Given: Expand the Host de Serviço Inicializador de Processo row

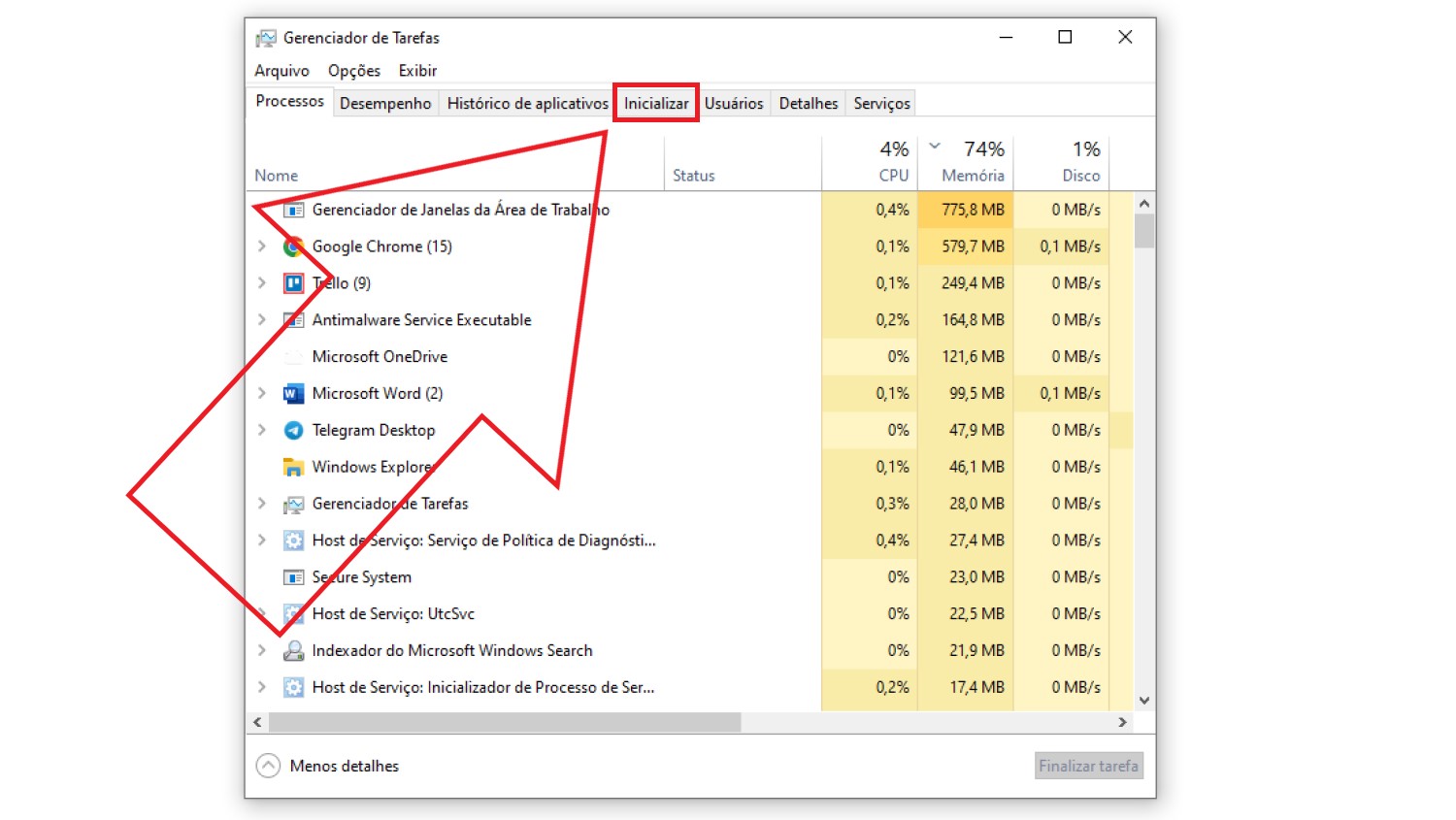Looking at the screenshot, I should click(x=261, y=687).
